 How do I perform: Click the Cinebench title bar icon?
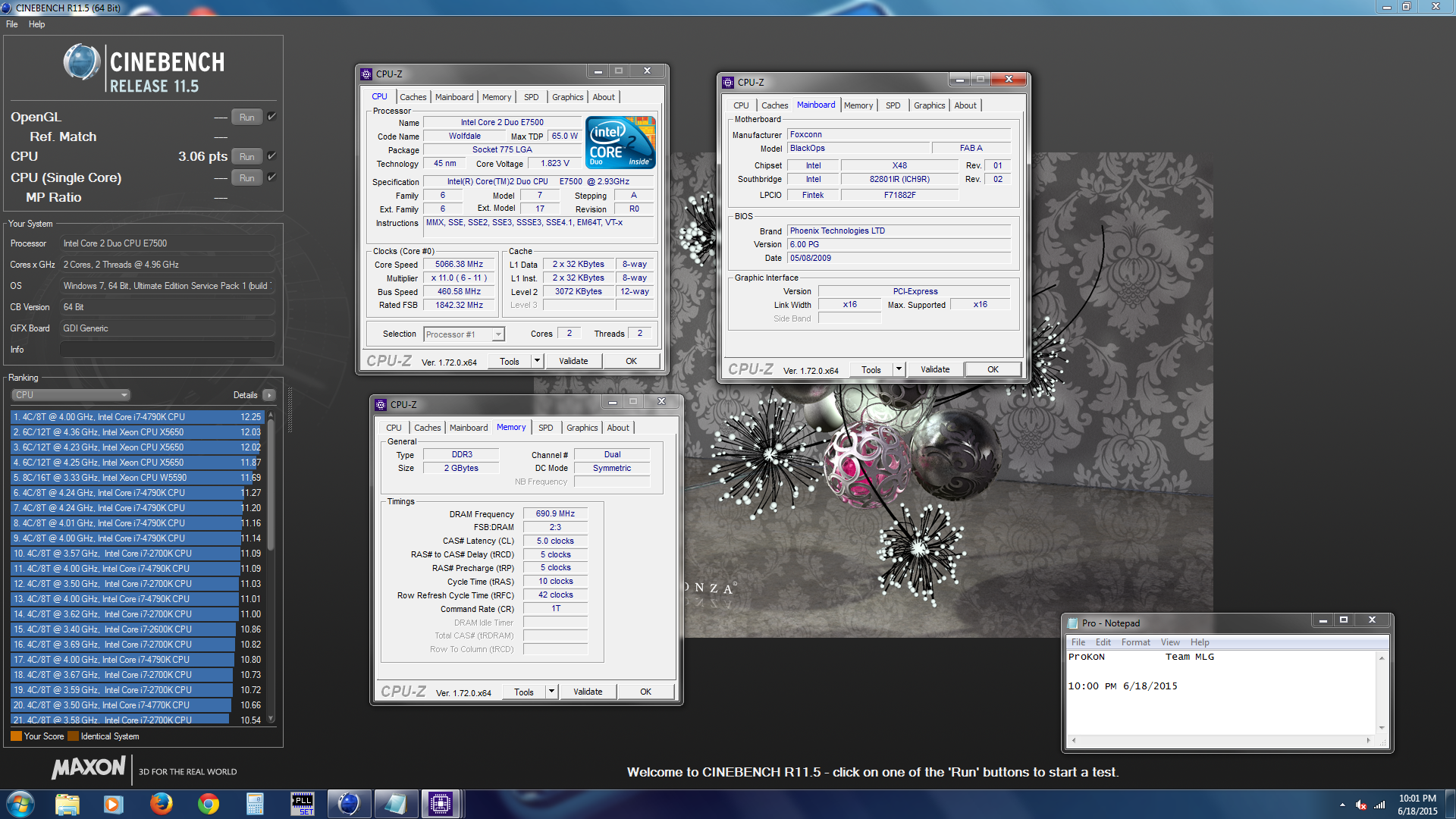pos(7,8)
